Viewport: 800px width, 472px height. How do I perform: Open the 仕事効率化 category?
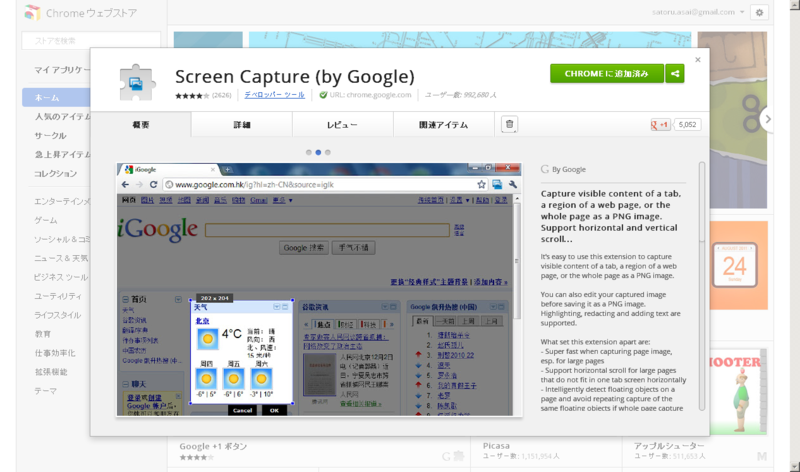[x=55, y=353]
